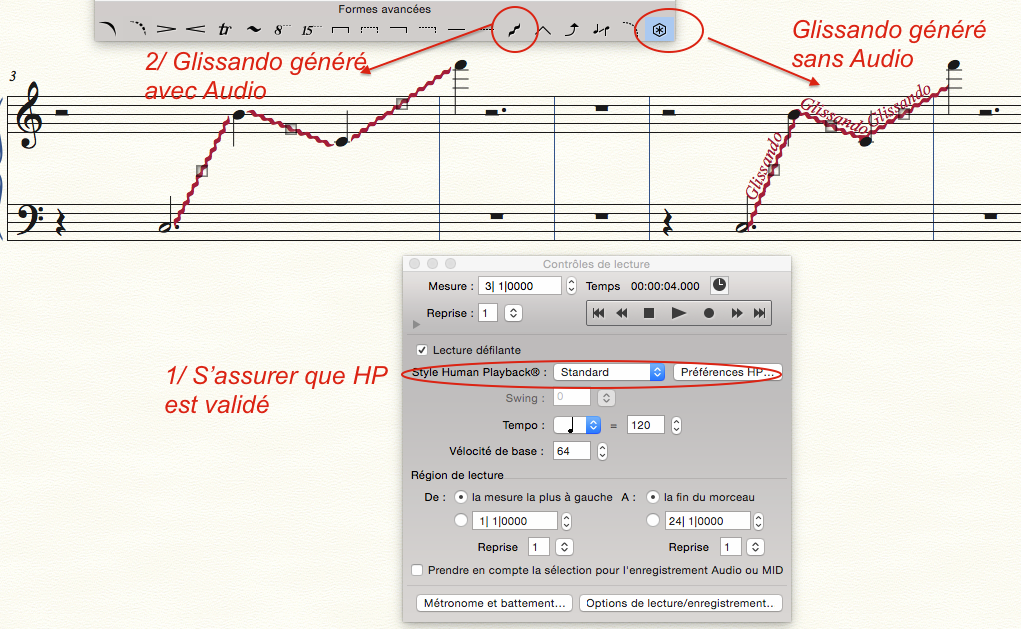The height and width of the screenshot is (629, 1021).
Task: Open Préférences HP settings
Action: 726,372
